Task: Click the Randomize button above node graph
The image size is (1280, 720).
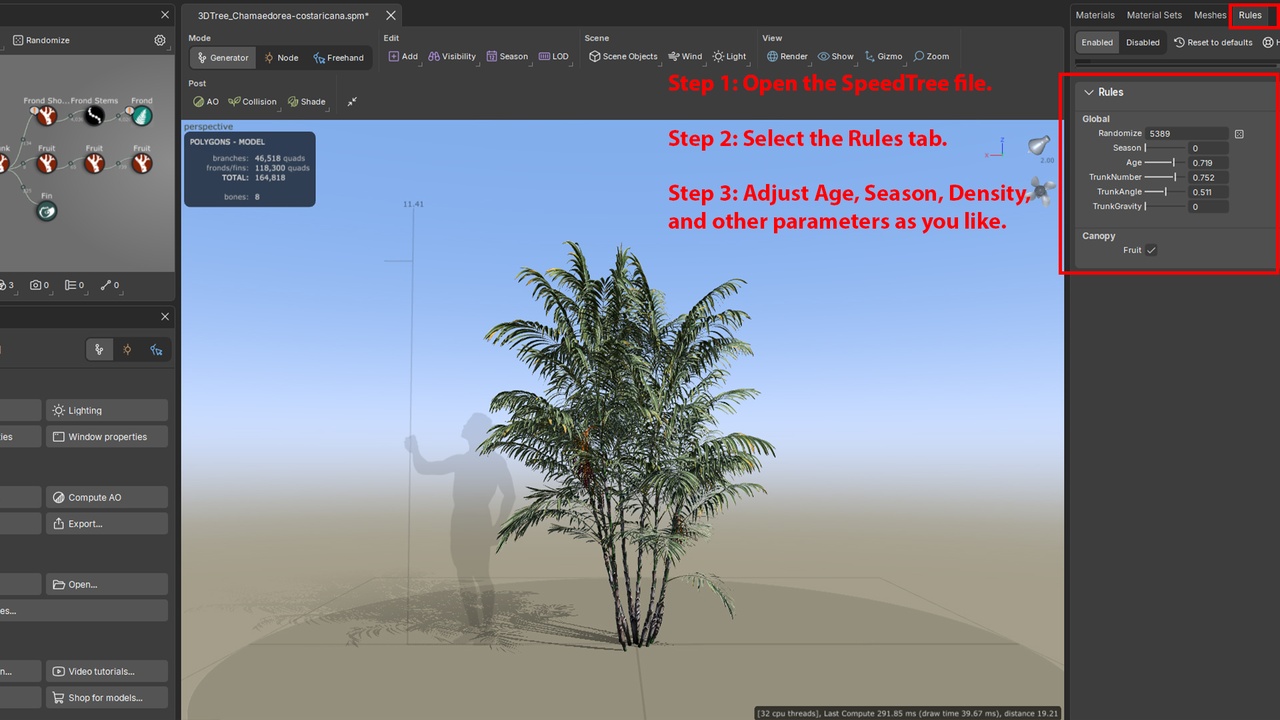Action: click(x=41, y=40)
